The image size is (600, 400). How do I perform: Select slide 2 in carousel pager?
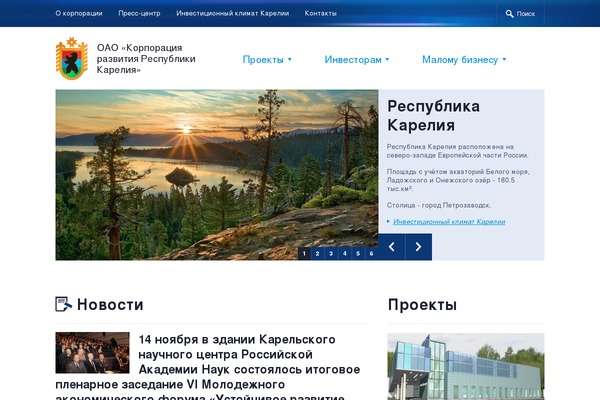point(318,253)
